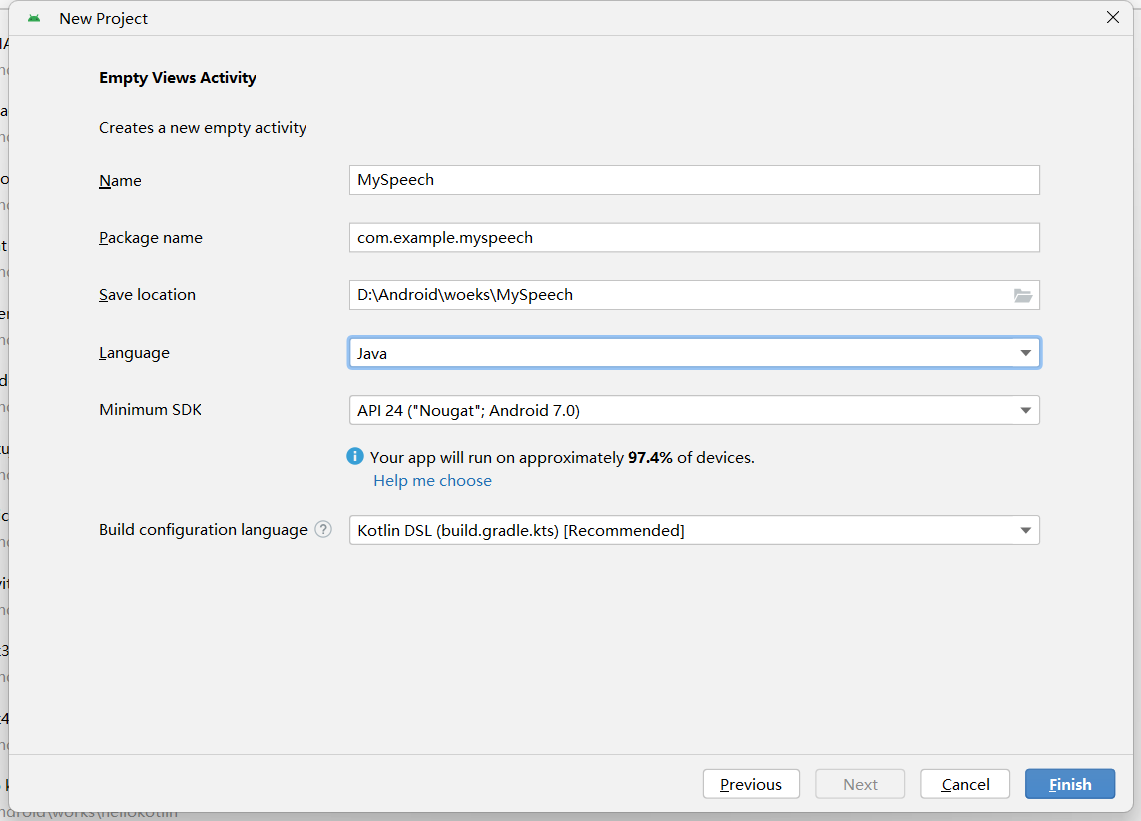
Task: Open the Help me choose link
Action: coord(432,481)
